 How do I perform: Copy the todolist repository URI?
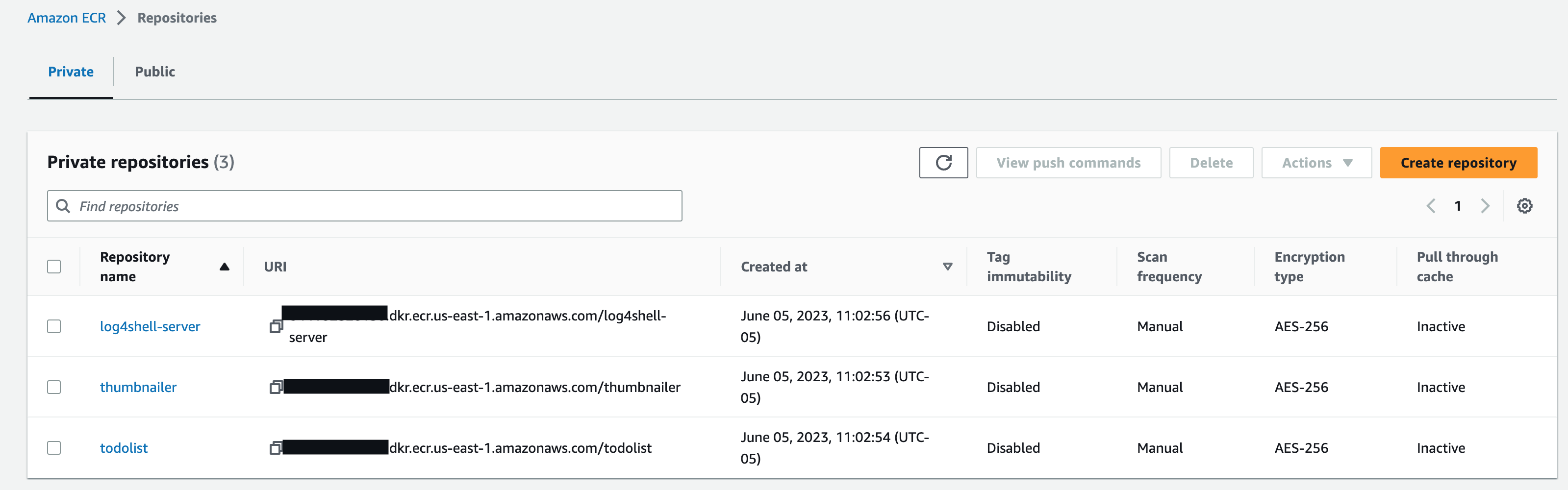276,448
